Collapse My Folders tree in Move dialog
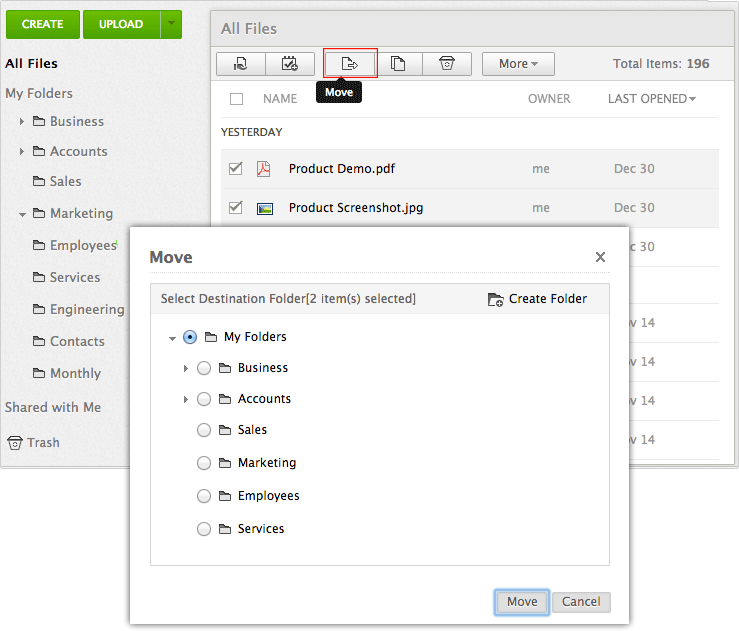 click(x=172, y=338)
